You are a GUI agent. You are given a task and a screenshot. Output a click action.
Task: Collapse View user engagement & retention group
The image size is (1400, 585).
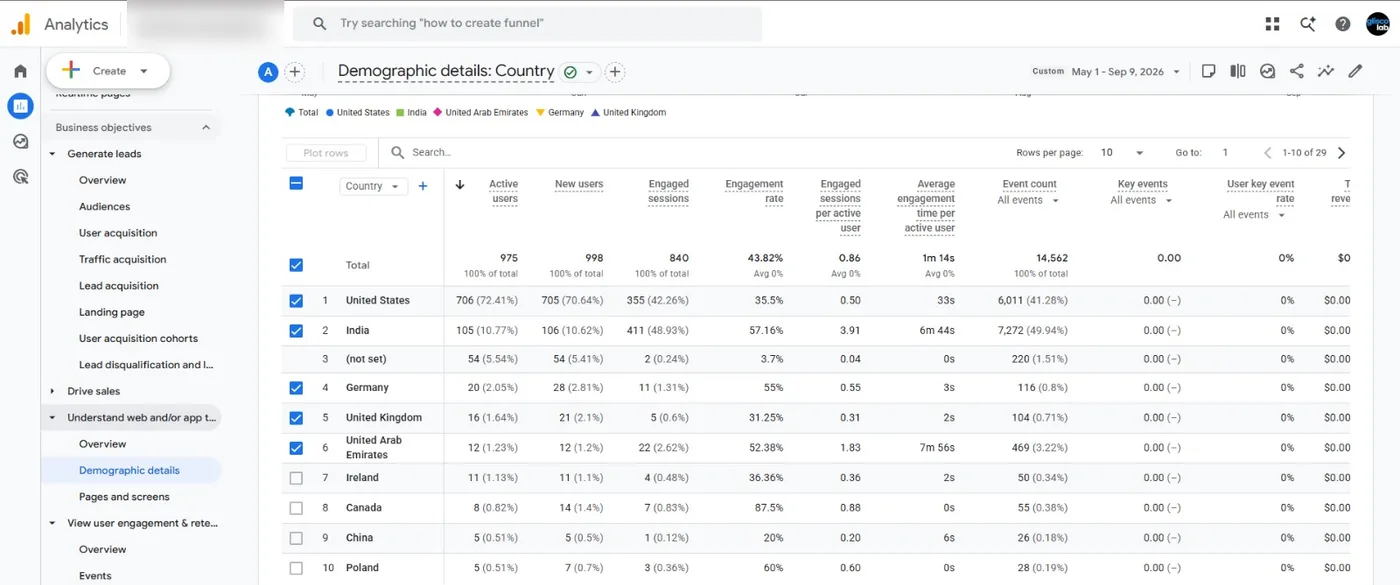pos(53,523)
